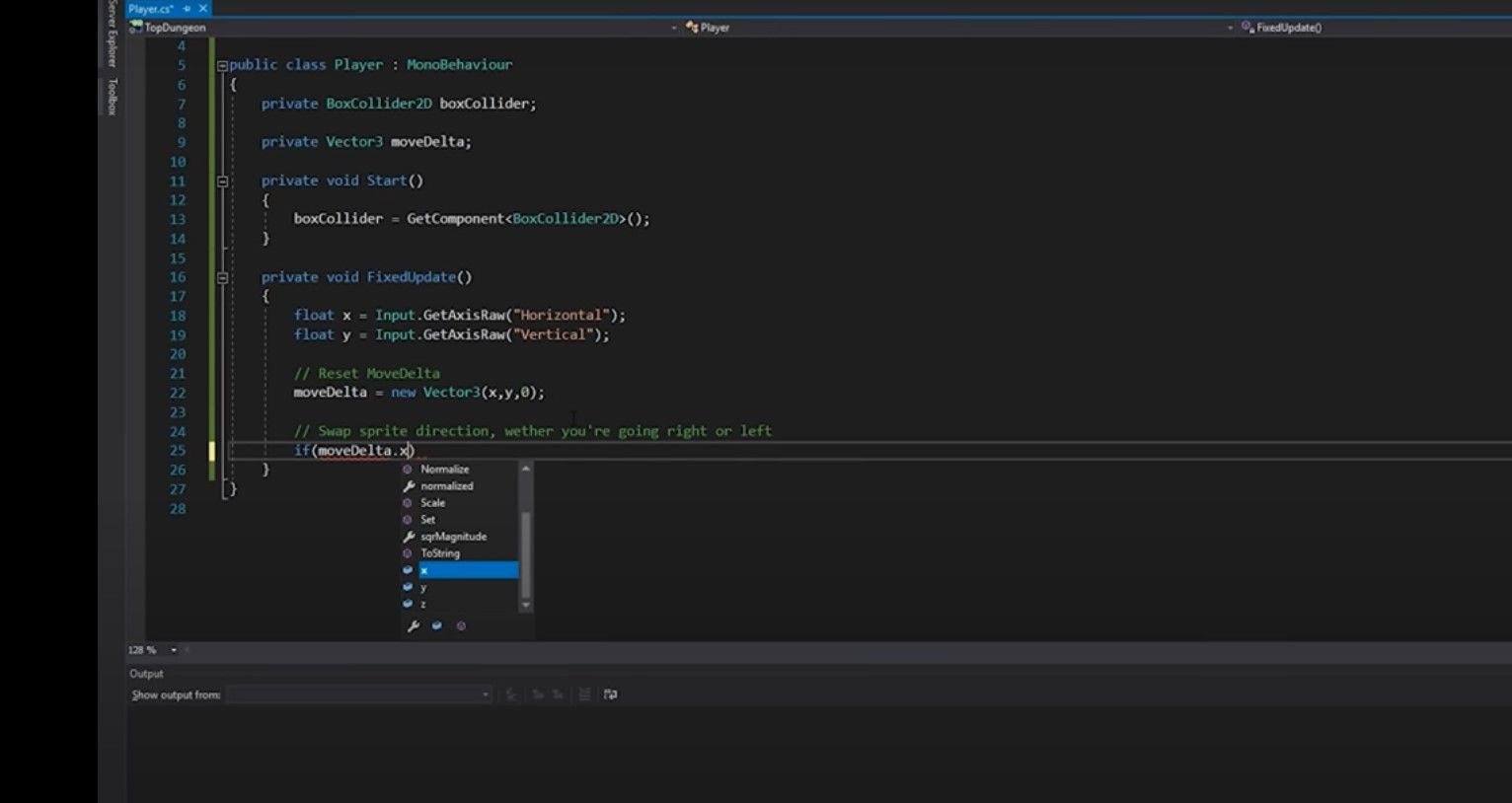The width and height of the screenshot is (1512, 803).
Task: Click the field icon beside x
Action: (x=408, y=570)
